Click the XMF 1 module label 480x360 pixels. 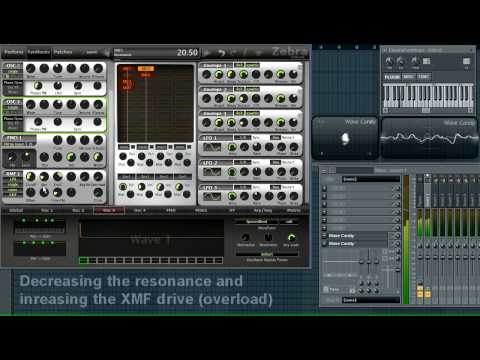click(x=13, y=174)
